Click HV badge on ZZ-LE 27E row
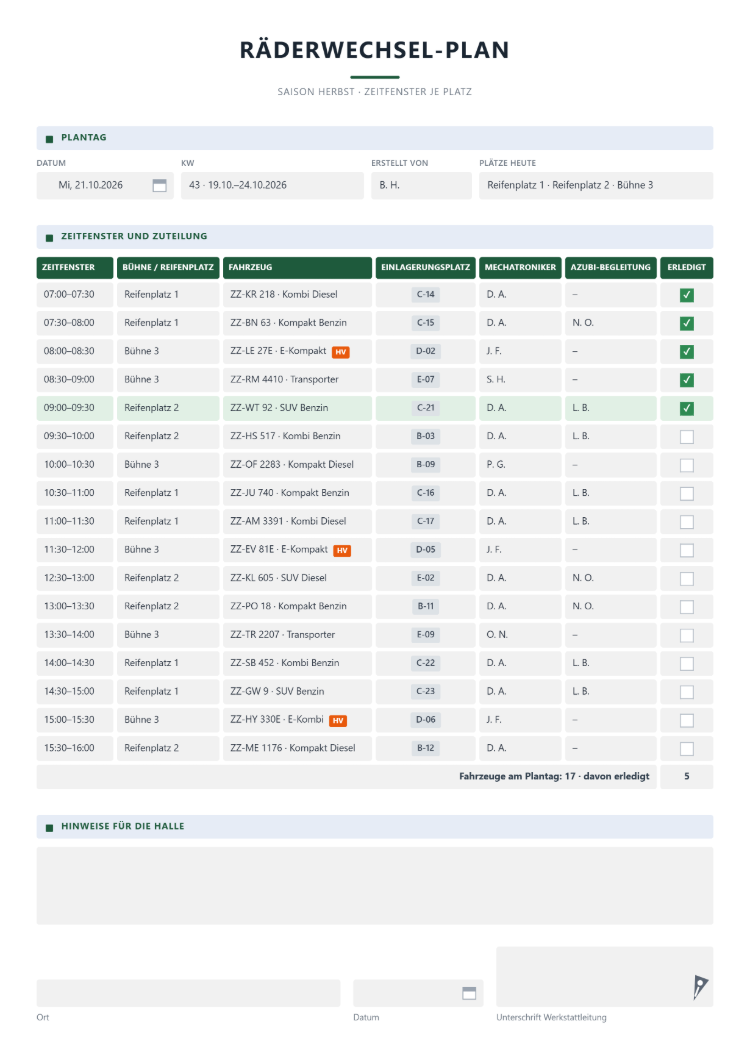Viewport: 750px width, 1060px height. coord(341,352)
